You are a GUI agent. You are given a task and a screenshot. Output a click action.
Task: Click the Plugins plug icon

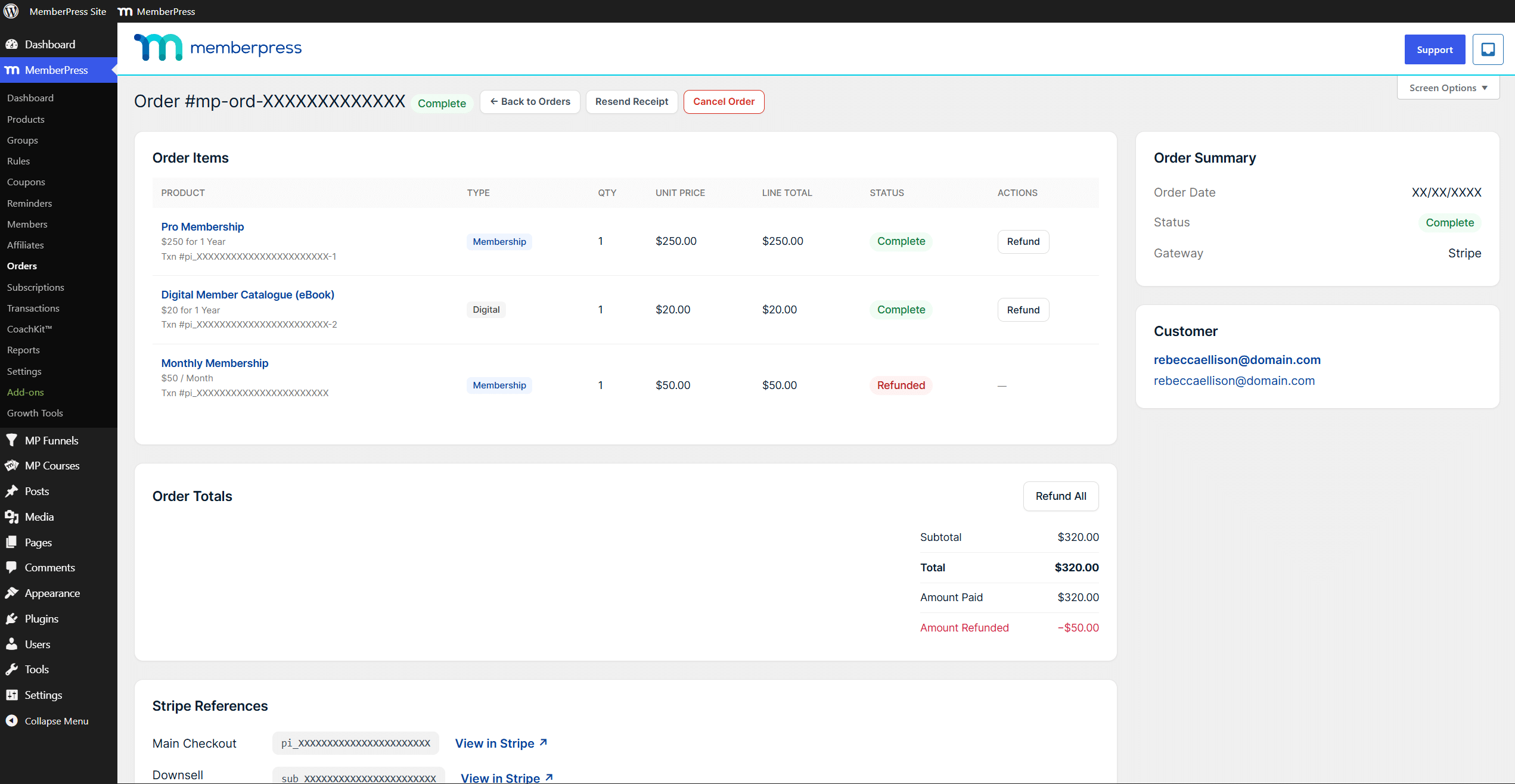click(12, 618)
